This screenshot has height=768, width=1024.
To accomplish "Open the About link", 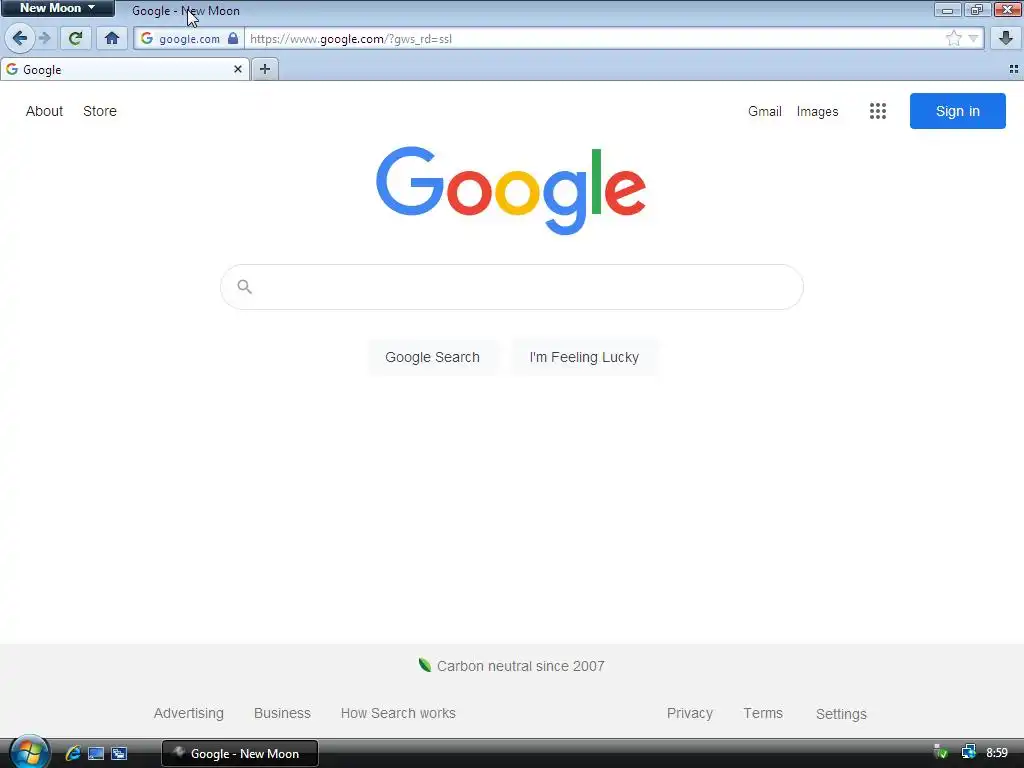I will pyautogui.click(x=44, y=111).
